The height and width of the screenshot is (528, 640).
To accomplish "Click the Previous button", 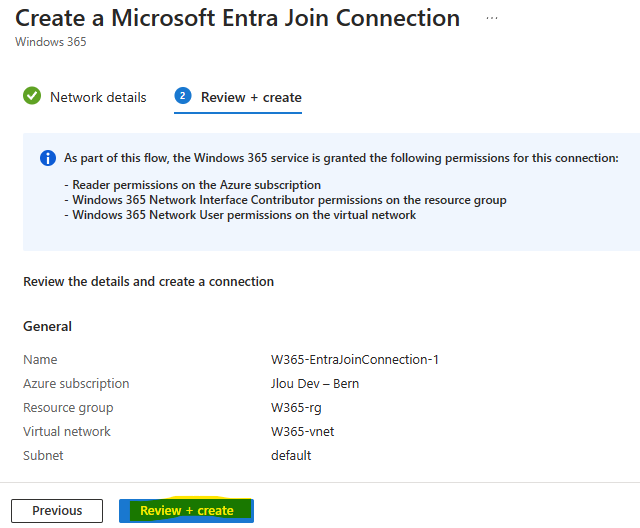I will point(57,510).
